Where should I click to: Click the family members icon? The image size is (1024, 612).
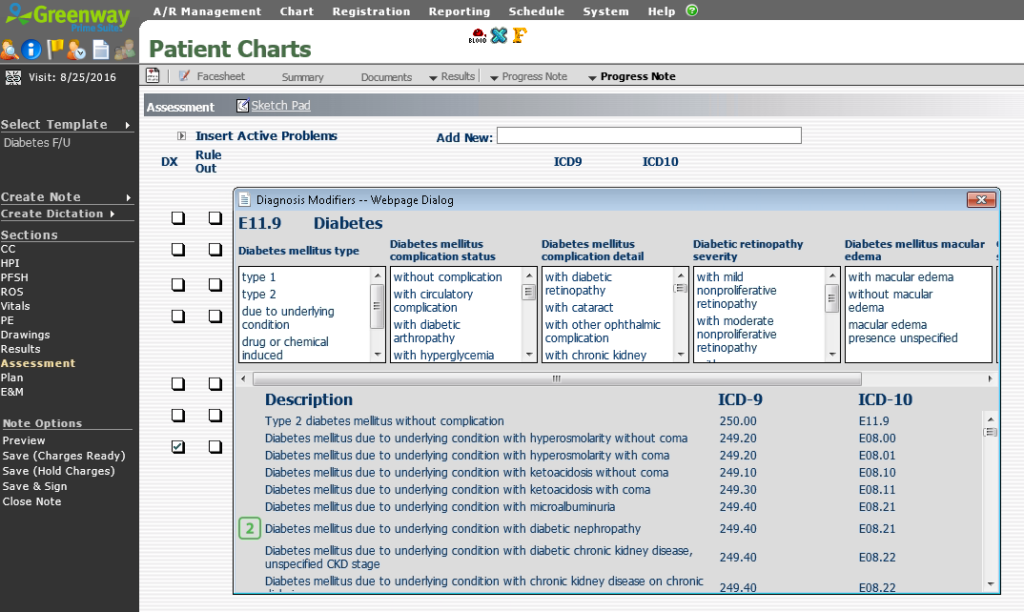(123, 49)
